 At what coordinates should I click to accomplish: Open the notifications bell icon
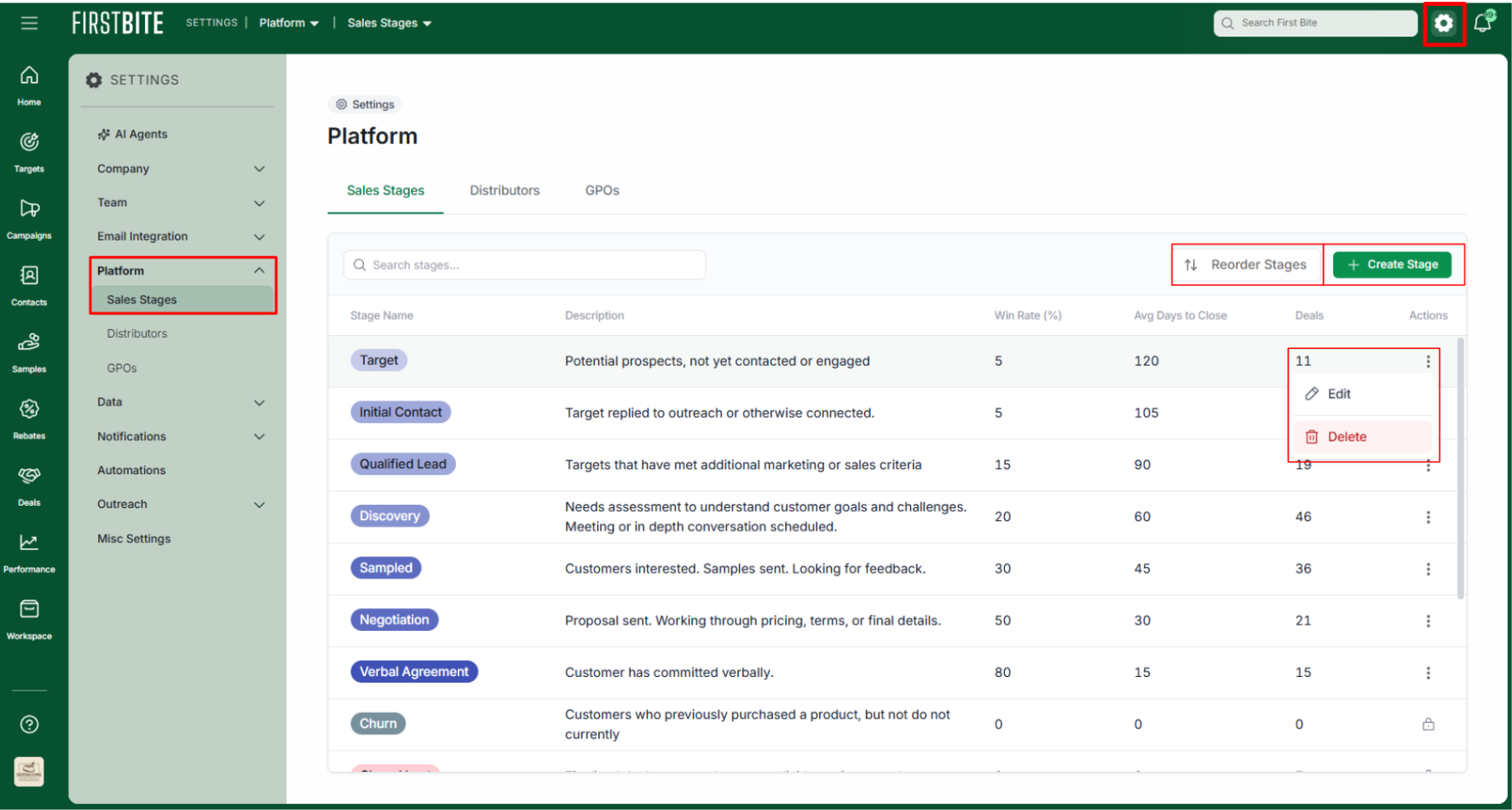pos(1484,21)
